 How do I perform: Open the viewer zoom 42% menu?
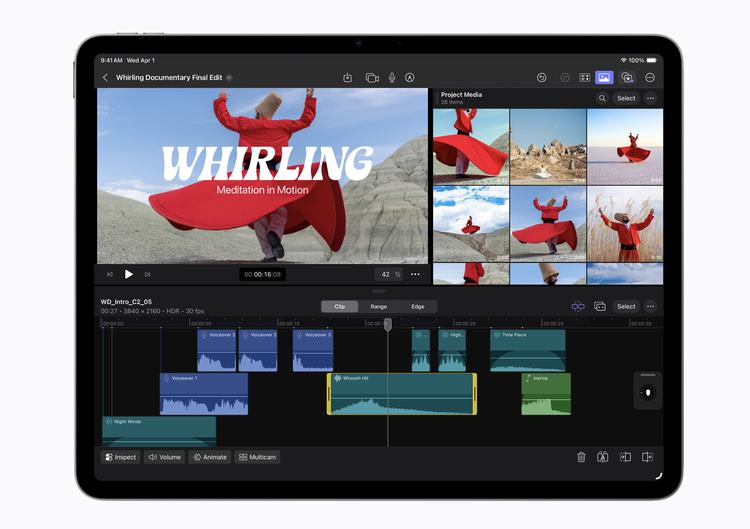click(390, 274)
